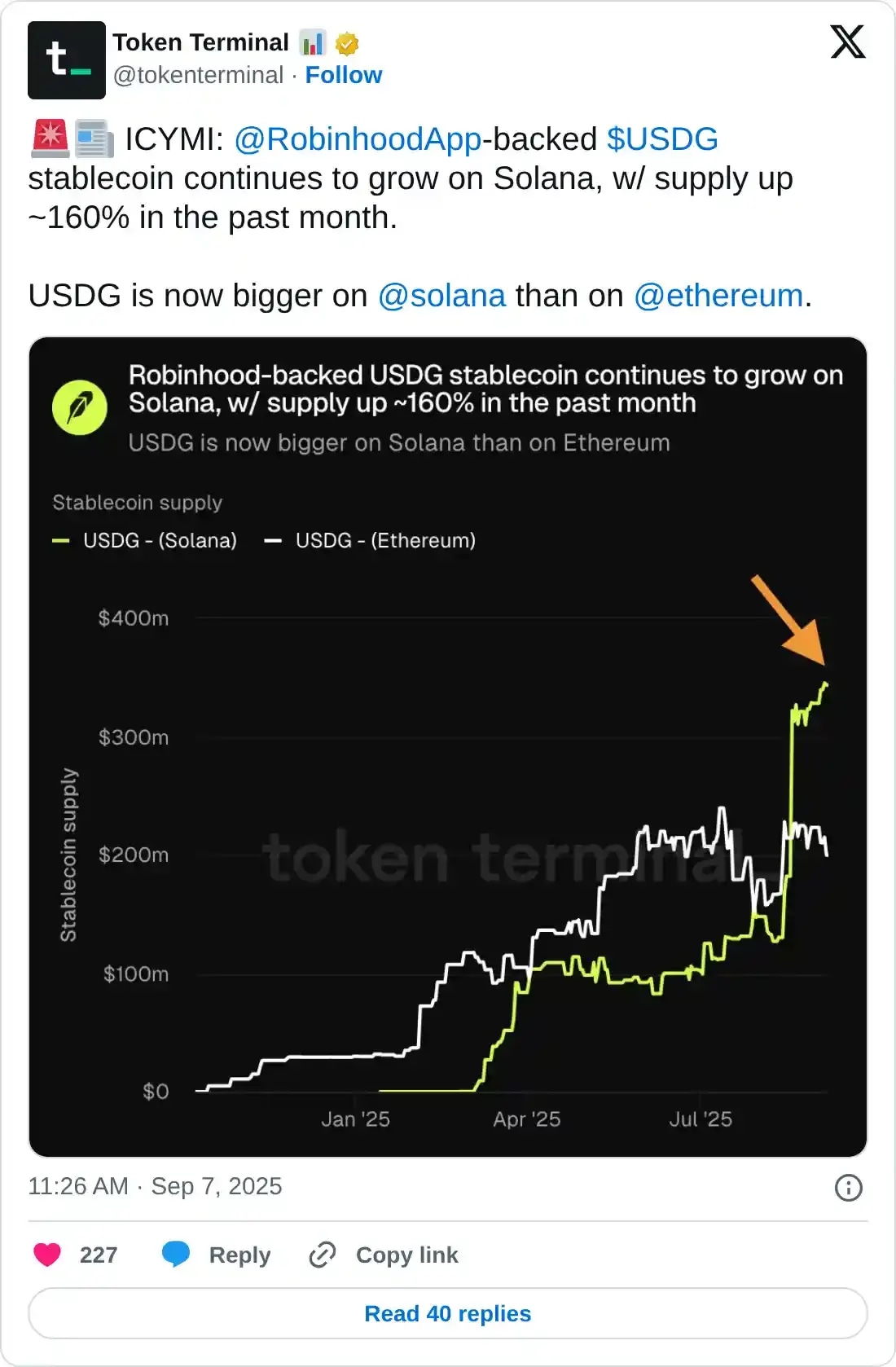Click the Token Terminal display name

pyautogui.click(x=200, y=42)
